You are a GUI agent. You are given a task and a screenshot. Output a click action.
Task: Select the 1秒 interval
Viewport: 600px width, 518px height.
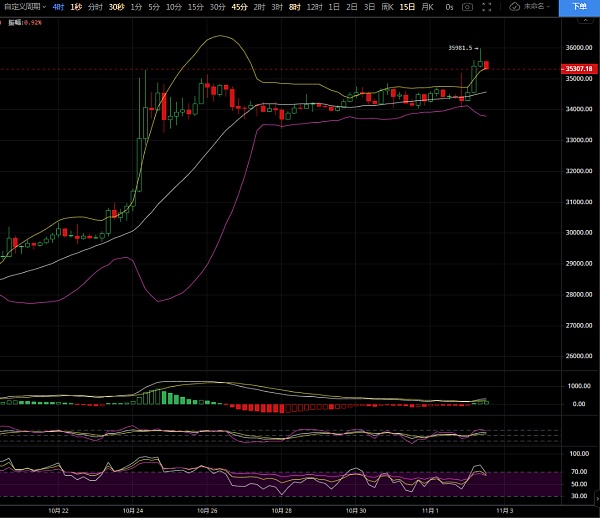[x=76, y=7]
